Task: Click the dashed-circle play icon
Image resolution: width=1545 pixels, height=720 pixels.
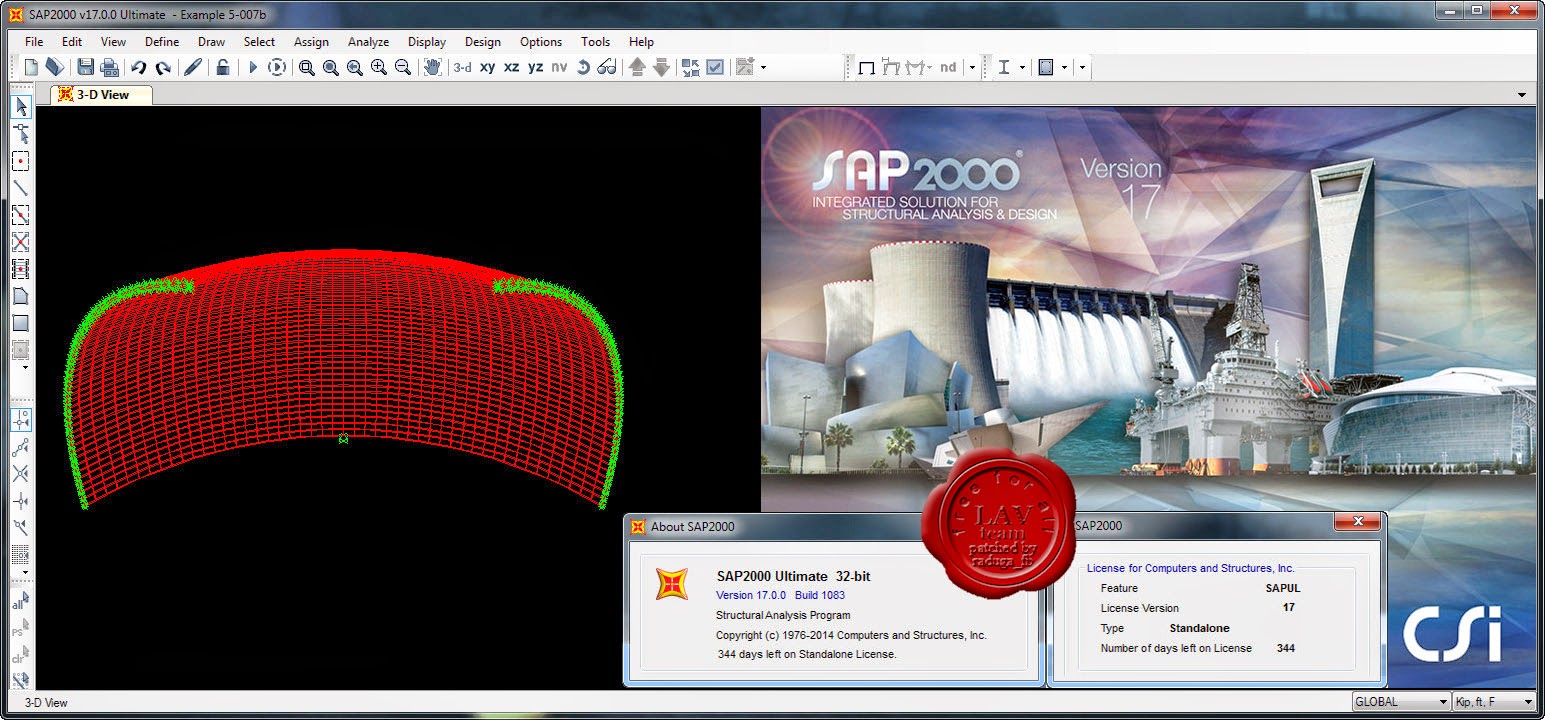Action: coord(277,67)
